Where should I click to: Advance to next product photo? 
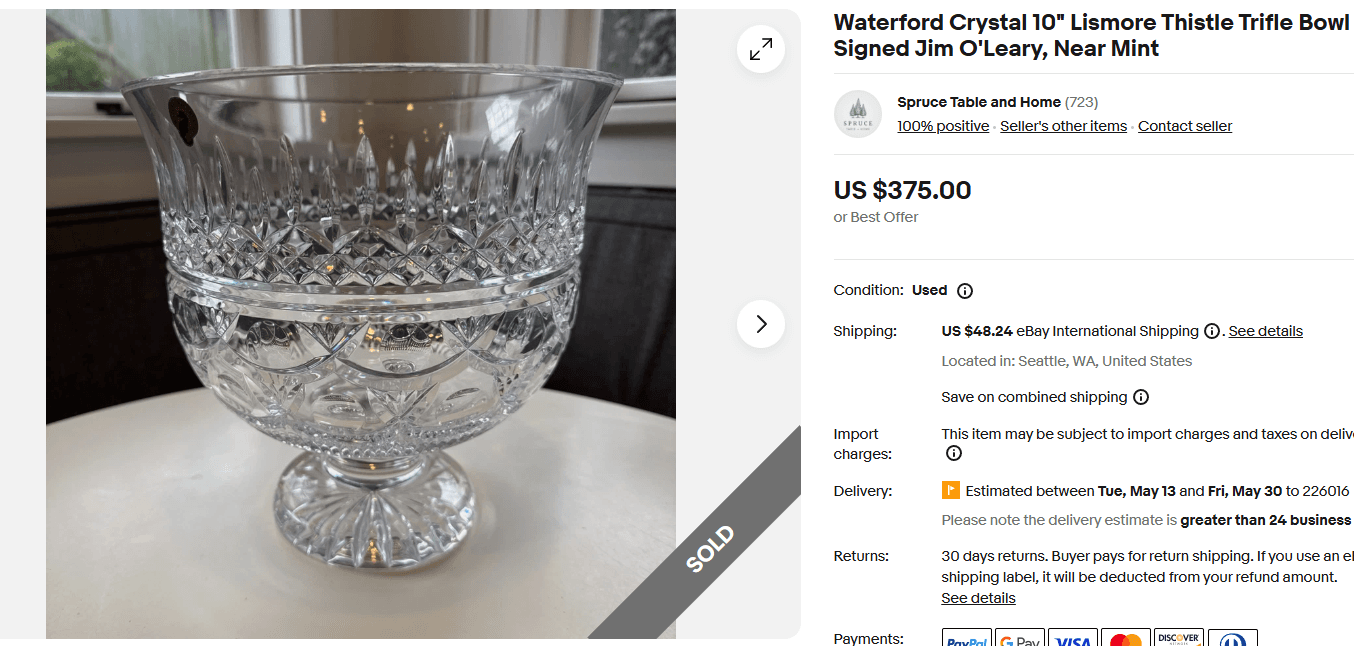click(x=761, y=324)
